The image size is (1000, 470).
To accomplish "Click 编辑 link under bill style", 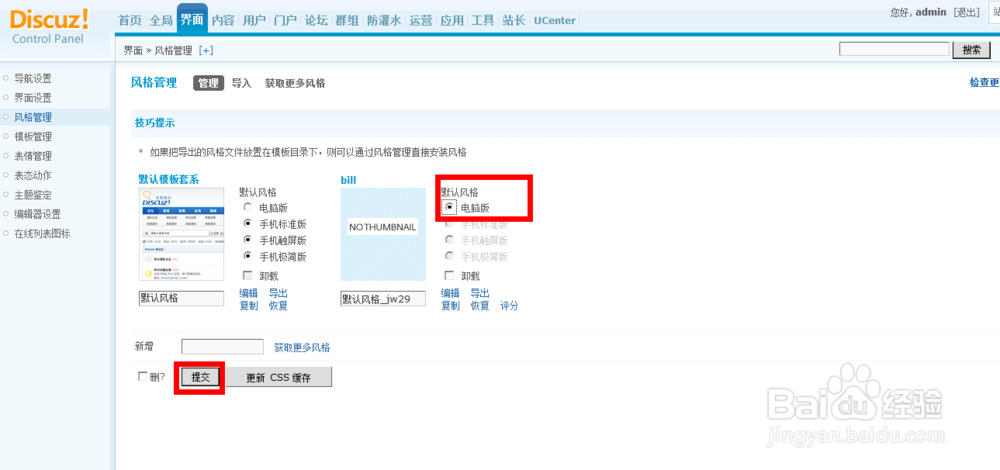I will pos(450,293).
